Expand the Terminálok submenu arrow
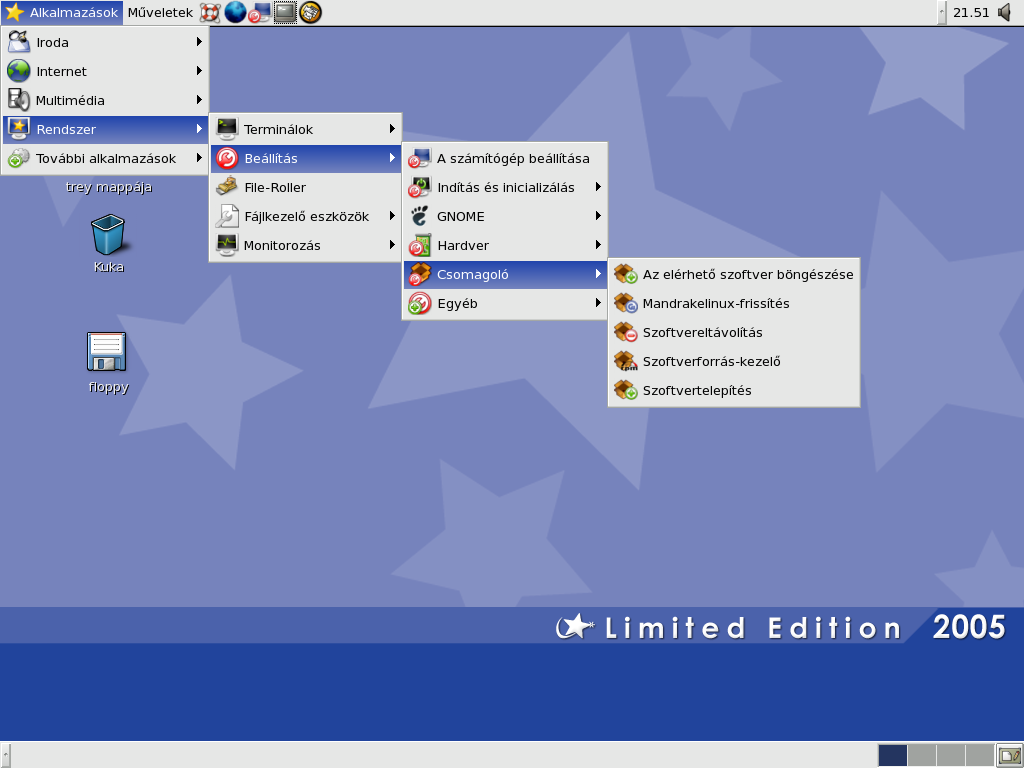The image size is (1024, 768). pos(392,129)
